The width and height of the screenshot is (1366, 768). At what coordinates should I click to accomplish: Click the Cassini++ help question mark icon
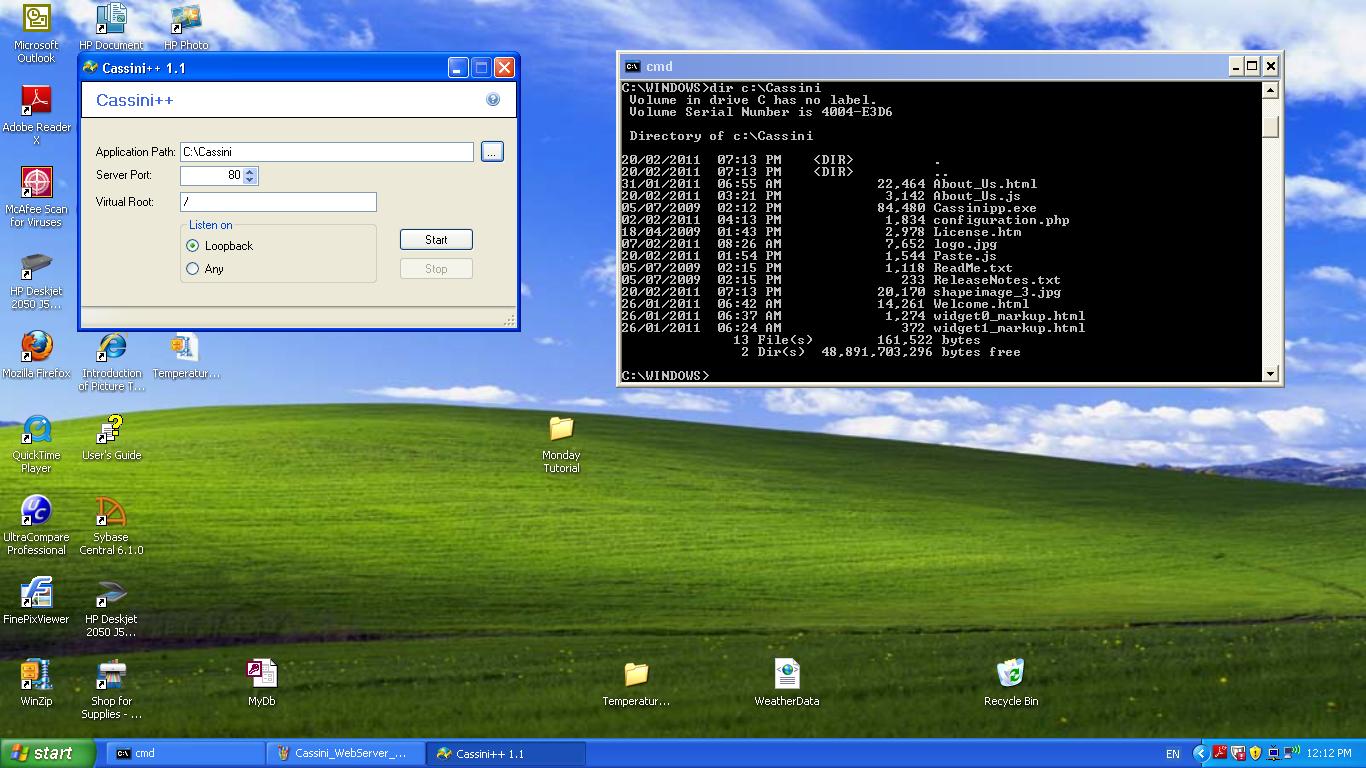[x=492, y=99]
